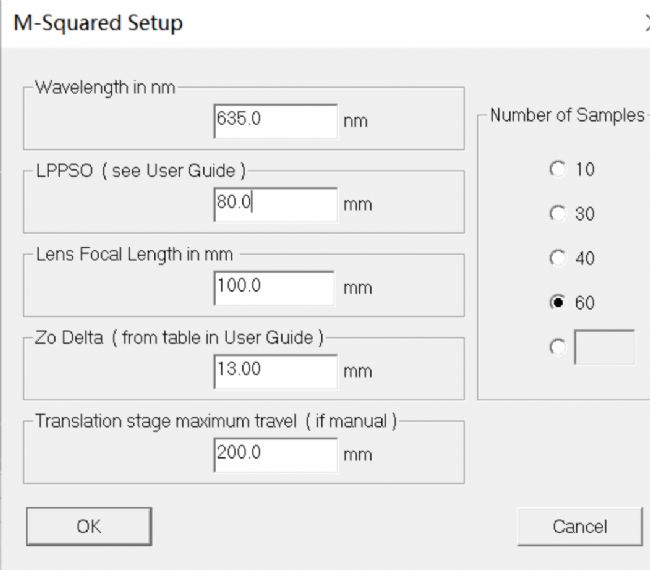
Task: Click the LPPSO input field showing 80.0
Action: (x=275, y=204)
